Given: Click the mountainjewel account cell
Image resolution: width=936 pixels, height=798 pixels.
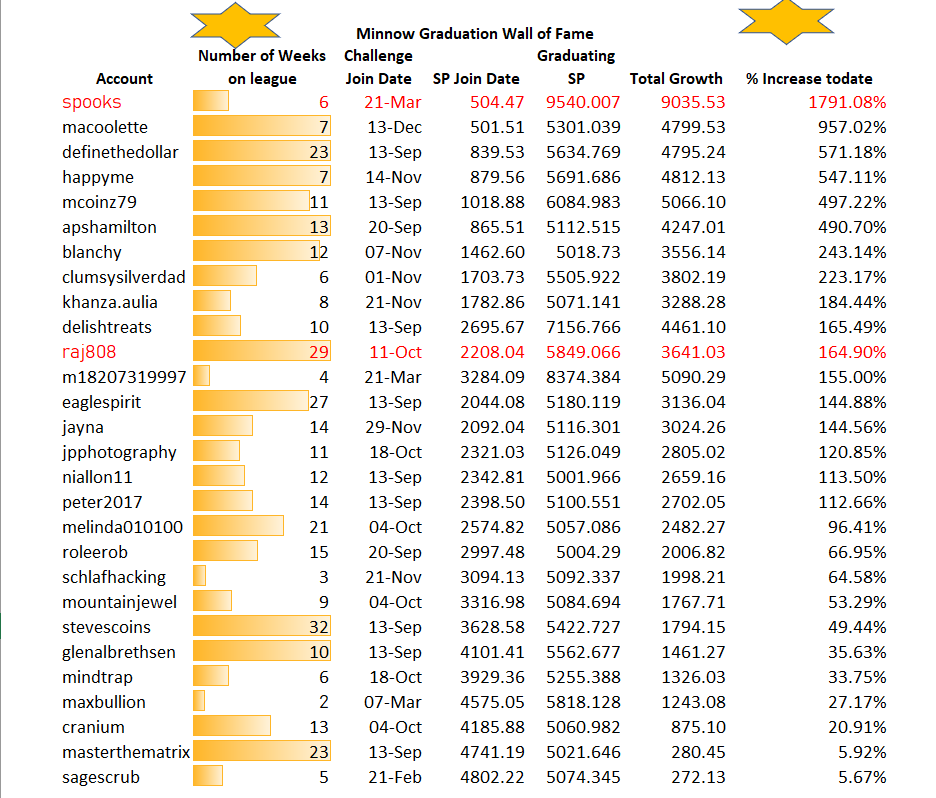Looking at the screenshot, I should [x=119, y=602].
